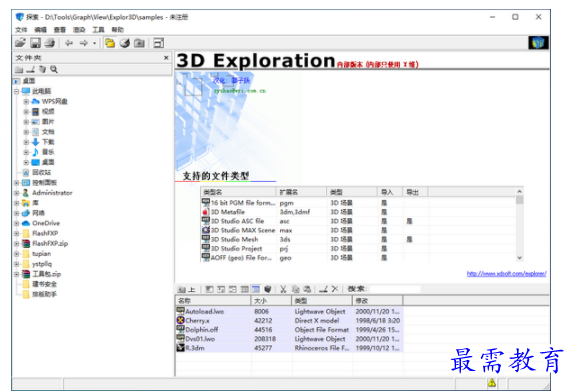This screenshot has height=392, width=572.
Task: Click the 类型名 column header
Action: (239, 192)
